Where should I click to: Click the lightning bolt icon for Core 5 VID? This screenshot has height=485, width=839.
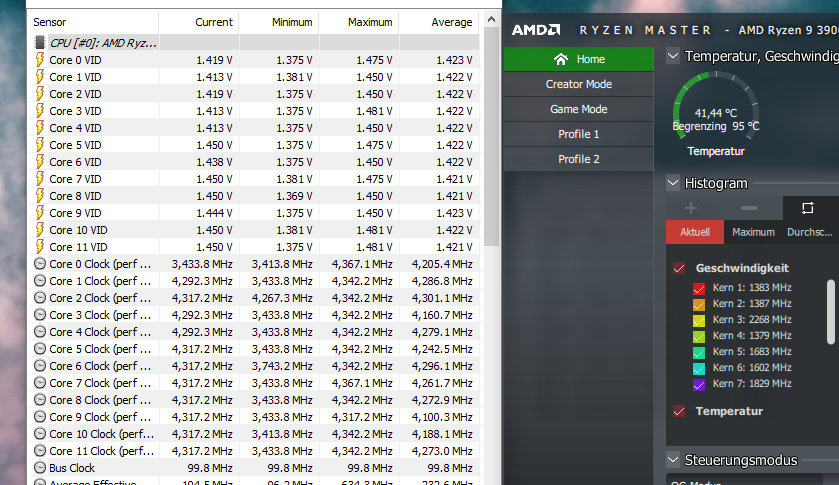tap(40, 145)
